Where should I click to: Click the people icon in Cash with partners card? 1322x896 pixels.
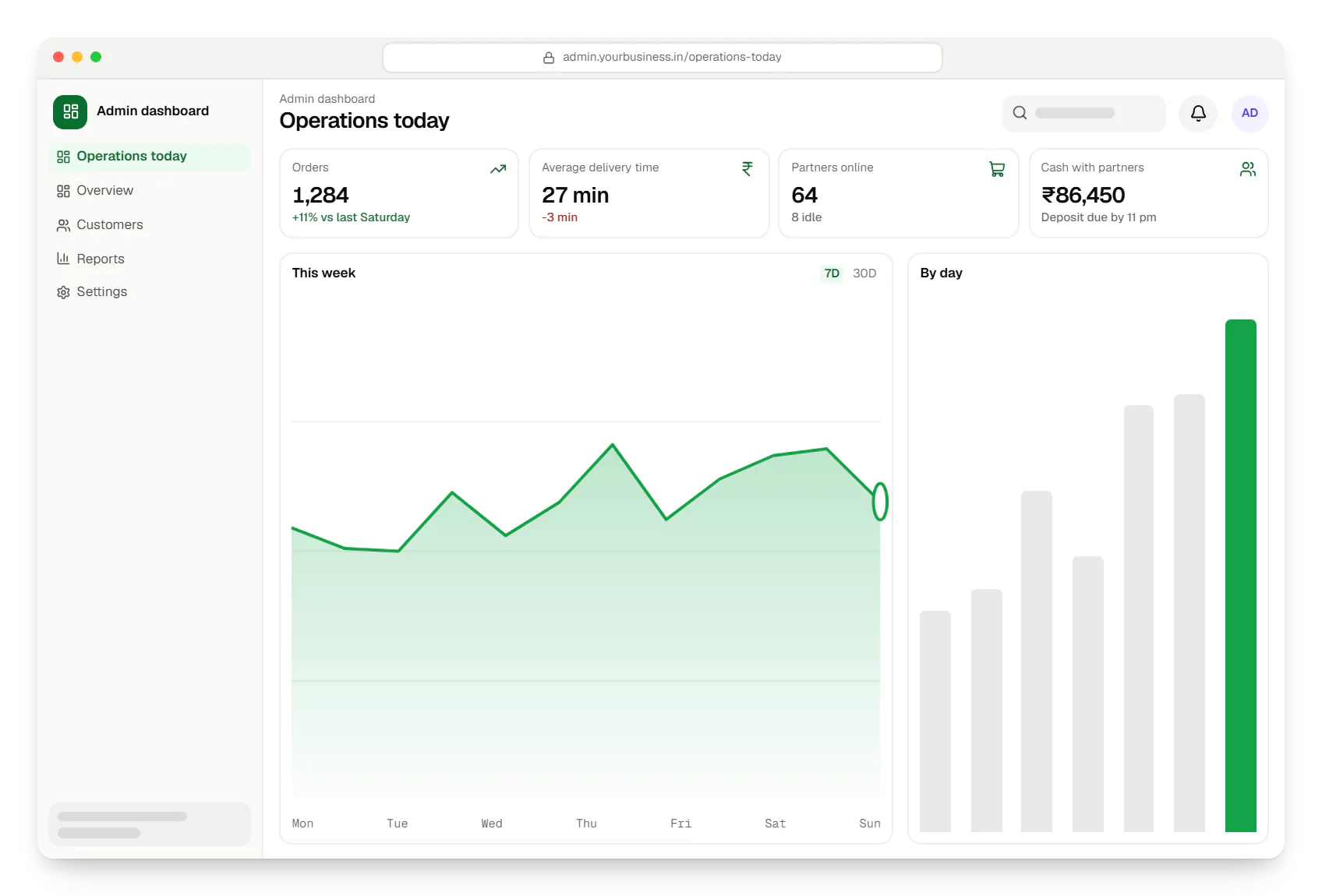pos(1247,169)
